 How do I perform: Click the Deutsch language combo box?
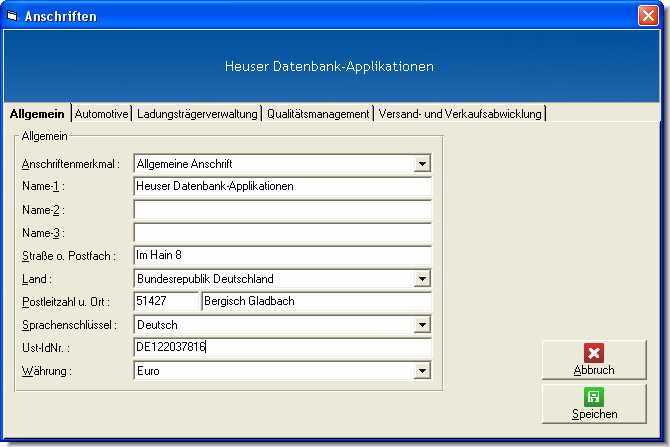pos(282,325)
